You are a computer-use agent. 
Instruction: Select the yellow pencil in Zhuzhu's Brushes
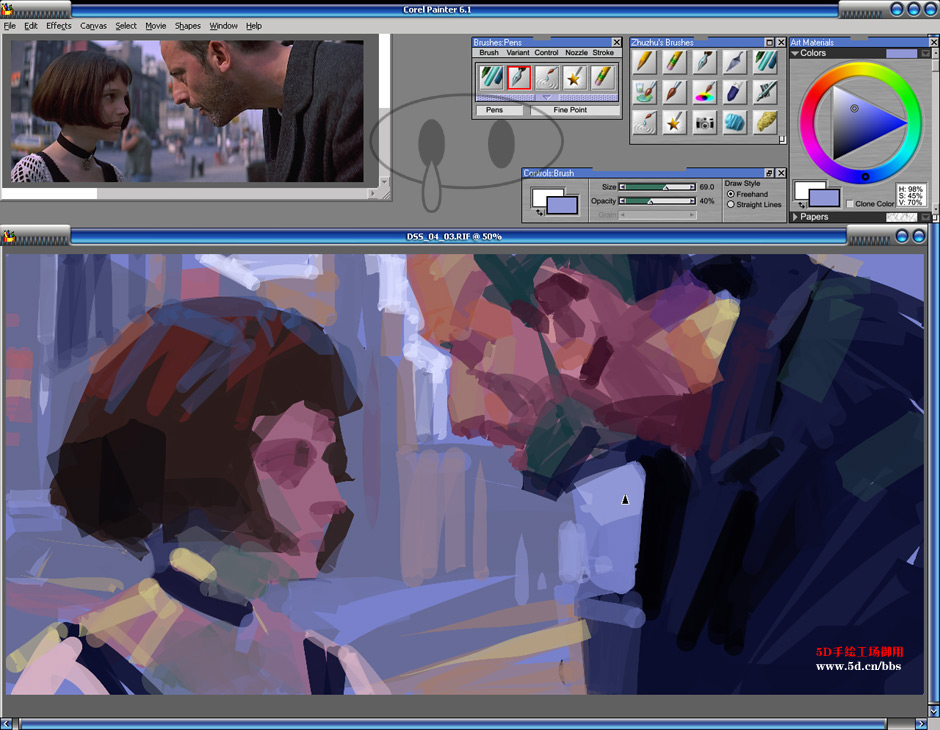pos(644,62)
